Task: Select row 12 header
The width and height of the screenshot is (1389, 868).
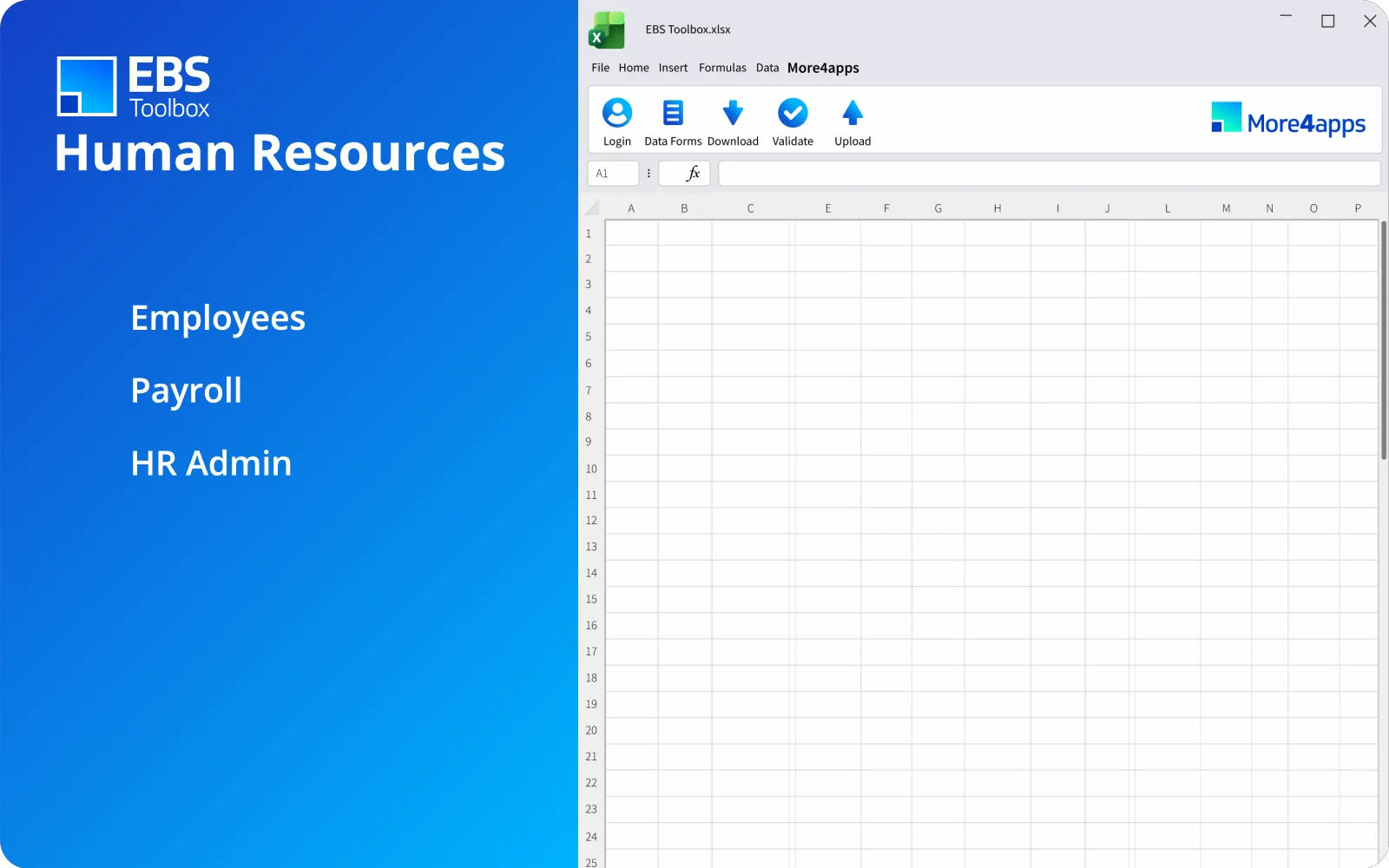Action: [591, 521]
